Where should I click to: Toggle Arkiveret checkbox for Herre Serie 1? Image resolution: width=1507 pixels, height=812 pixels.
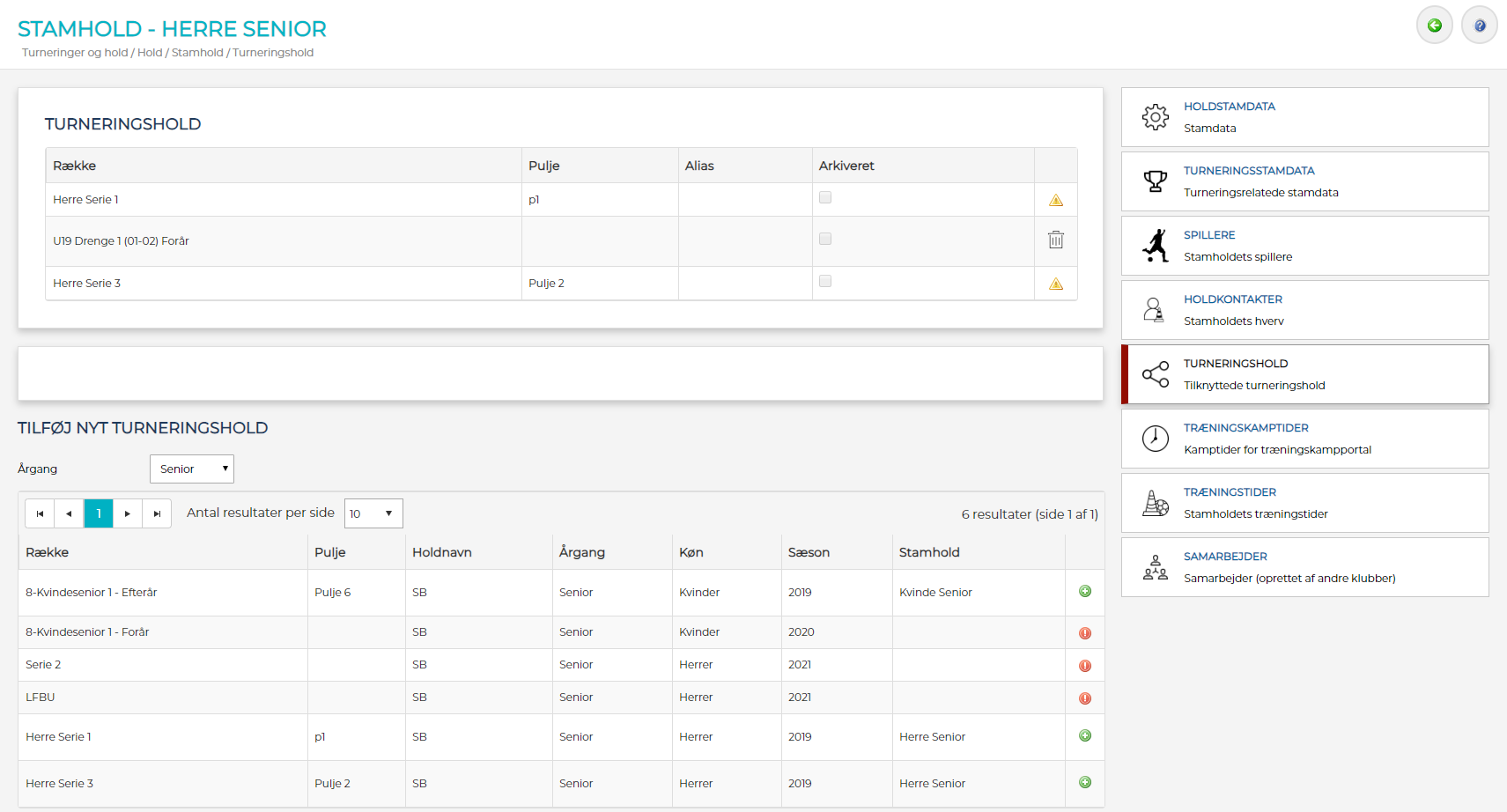[825, 198]
